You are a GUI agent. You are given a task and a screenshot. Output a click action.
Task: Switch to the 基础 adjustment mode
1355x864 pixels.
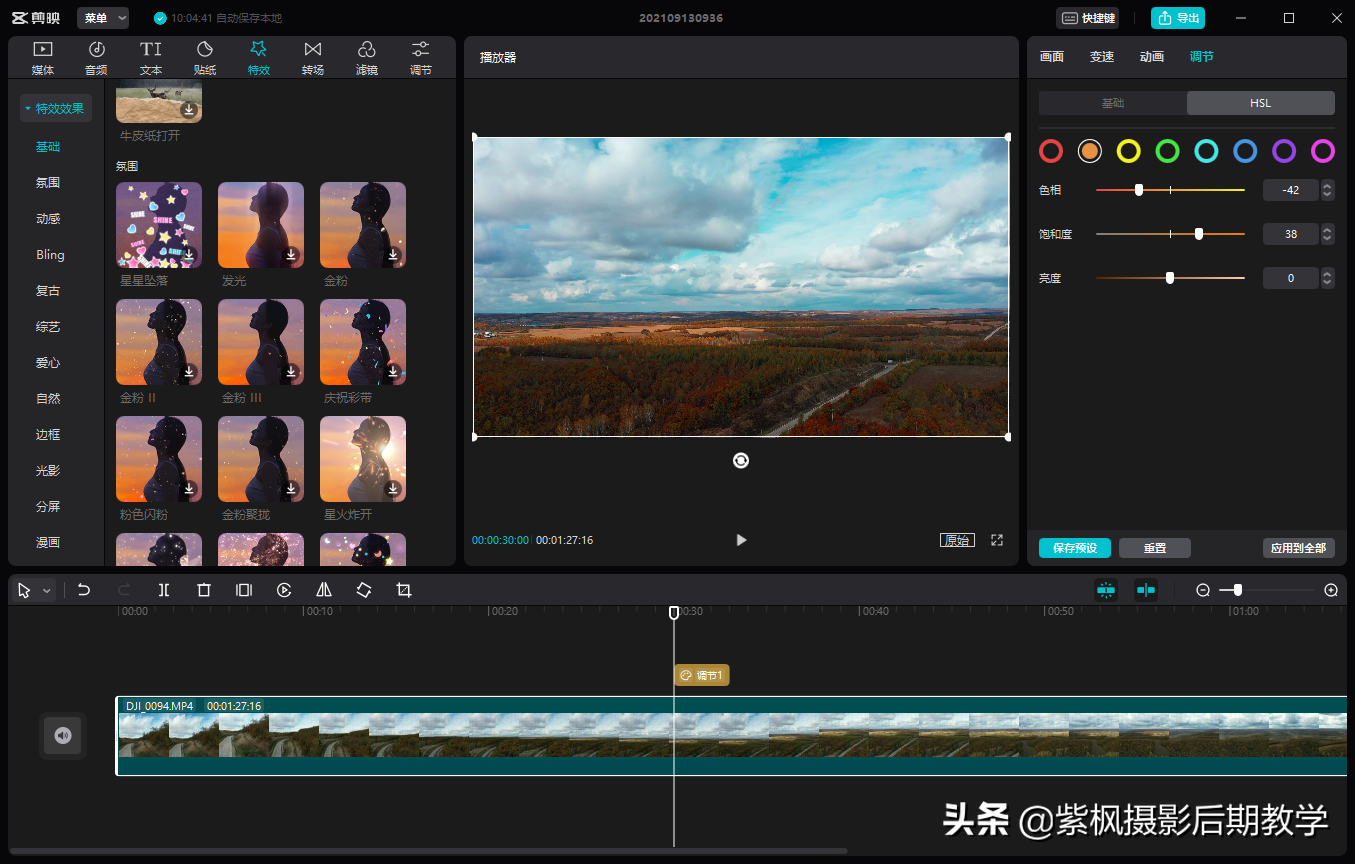[1112, 103]
